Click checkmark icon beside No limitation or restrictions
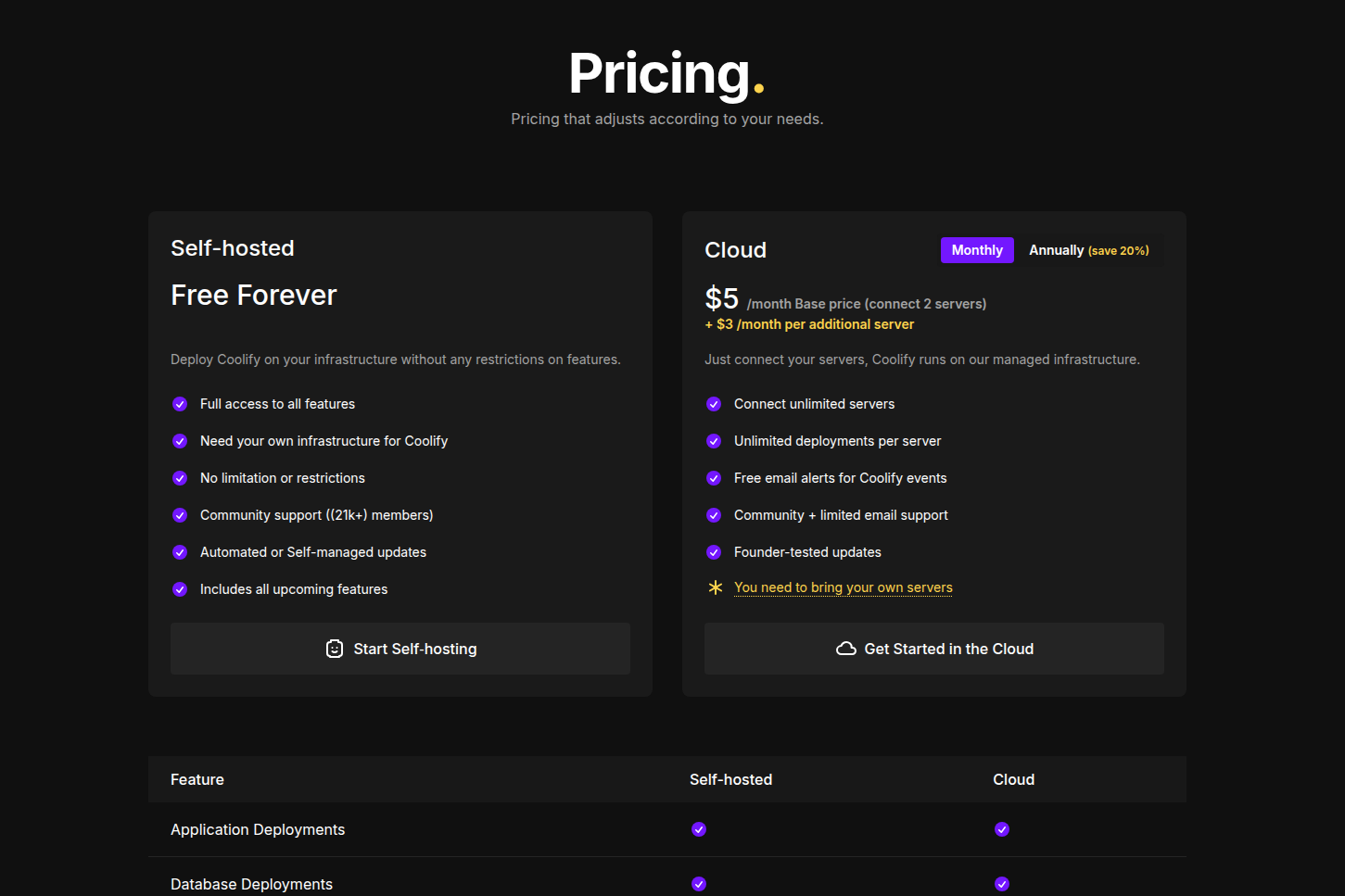1345x896 pixels. tap(180, 478)
